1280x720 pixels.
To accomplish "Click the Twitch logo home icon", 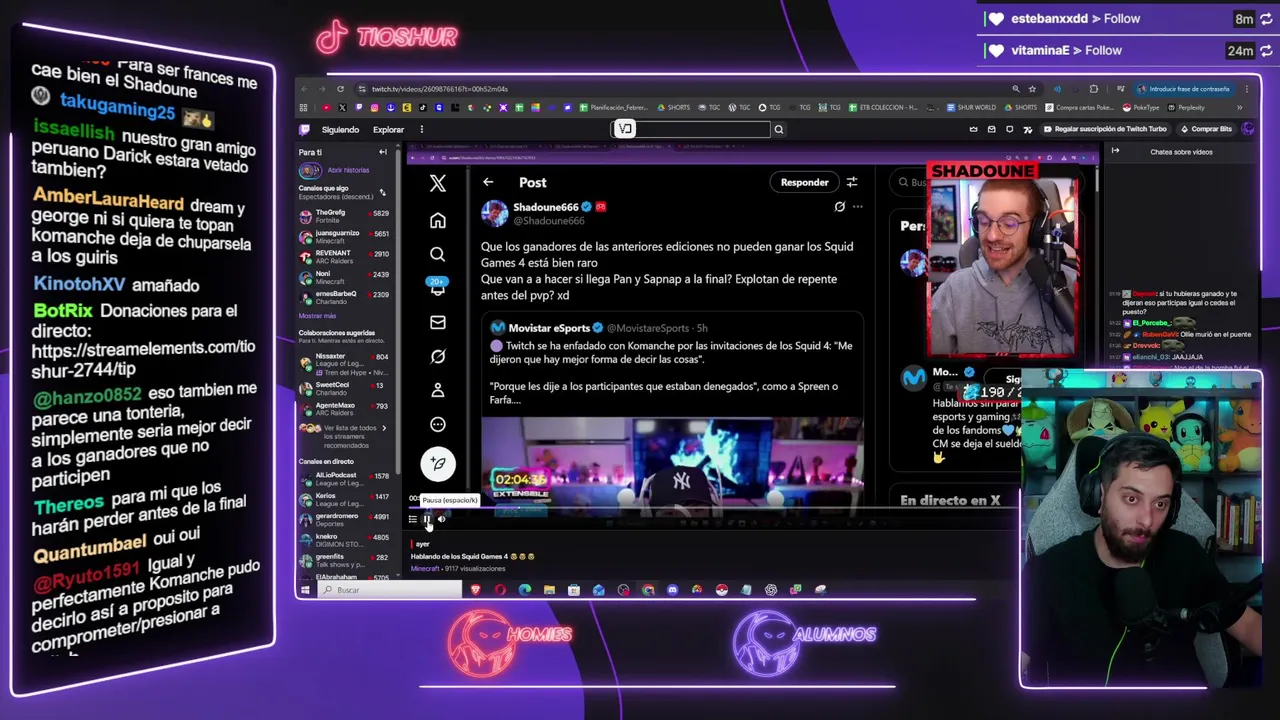I will coord(305,129).
